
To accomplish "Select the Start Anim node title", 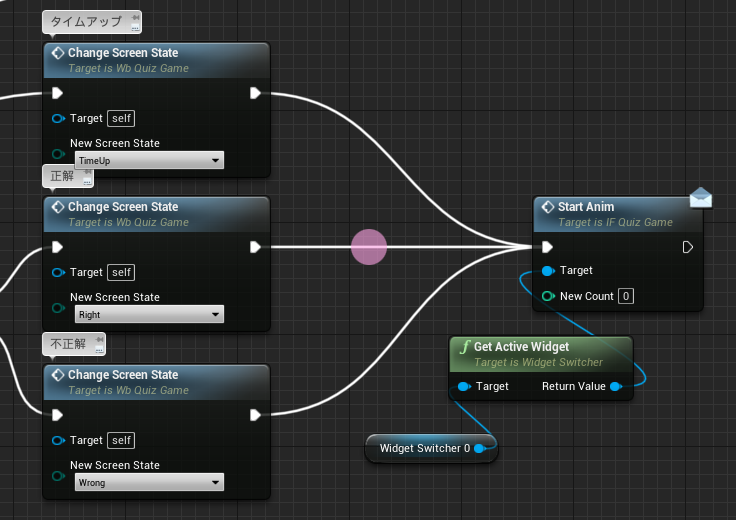I will (586, 206).
